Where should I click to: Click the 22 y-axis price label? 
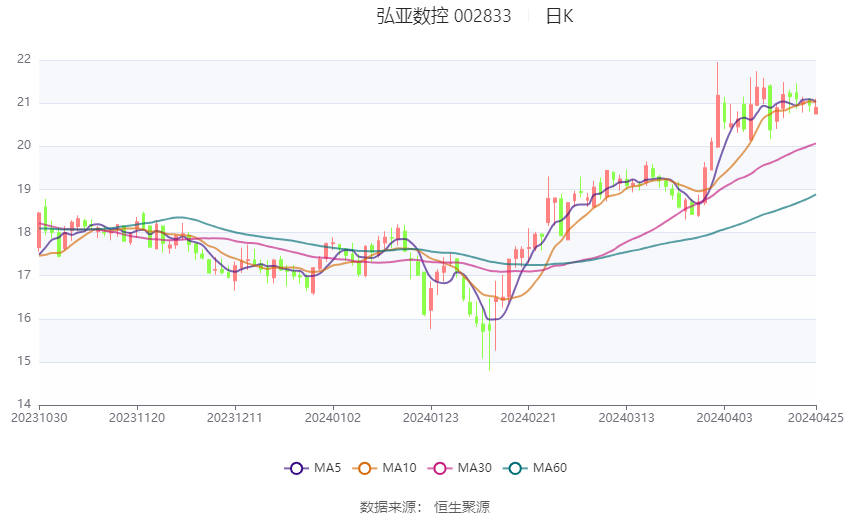coord(24,60)
